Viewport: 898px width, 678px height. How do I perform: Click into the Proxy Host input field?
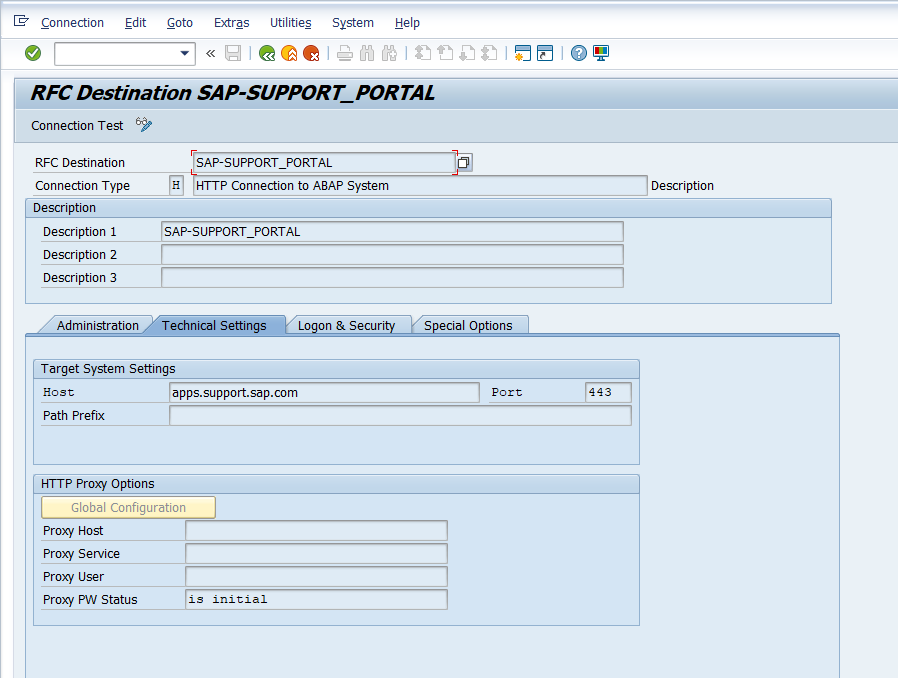[x=316, y=531]
